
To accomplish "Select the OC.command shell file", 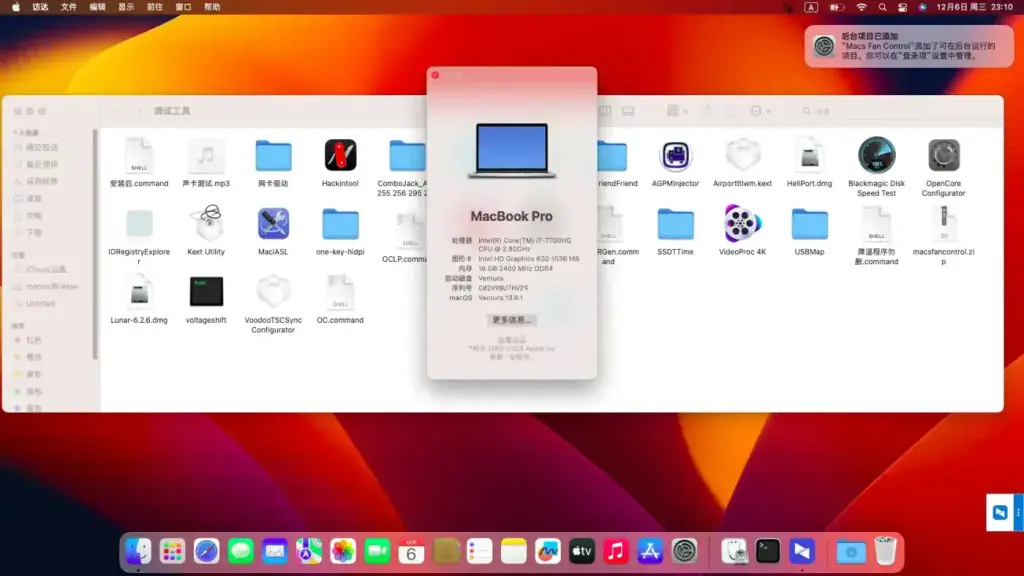I will 340,292.
